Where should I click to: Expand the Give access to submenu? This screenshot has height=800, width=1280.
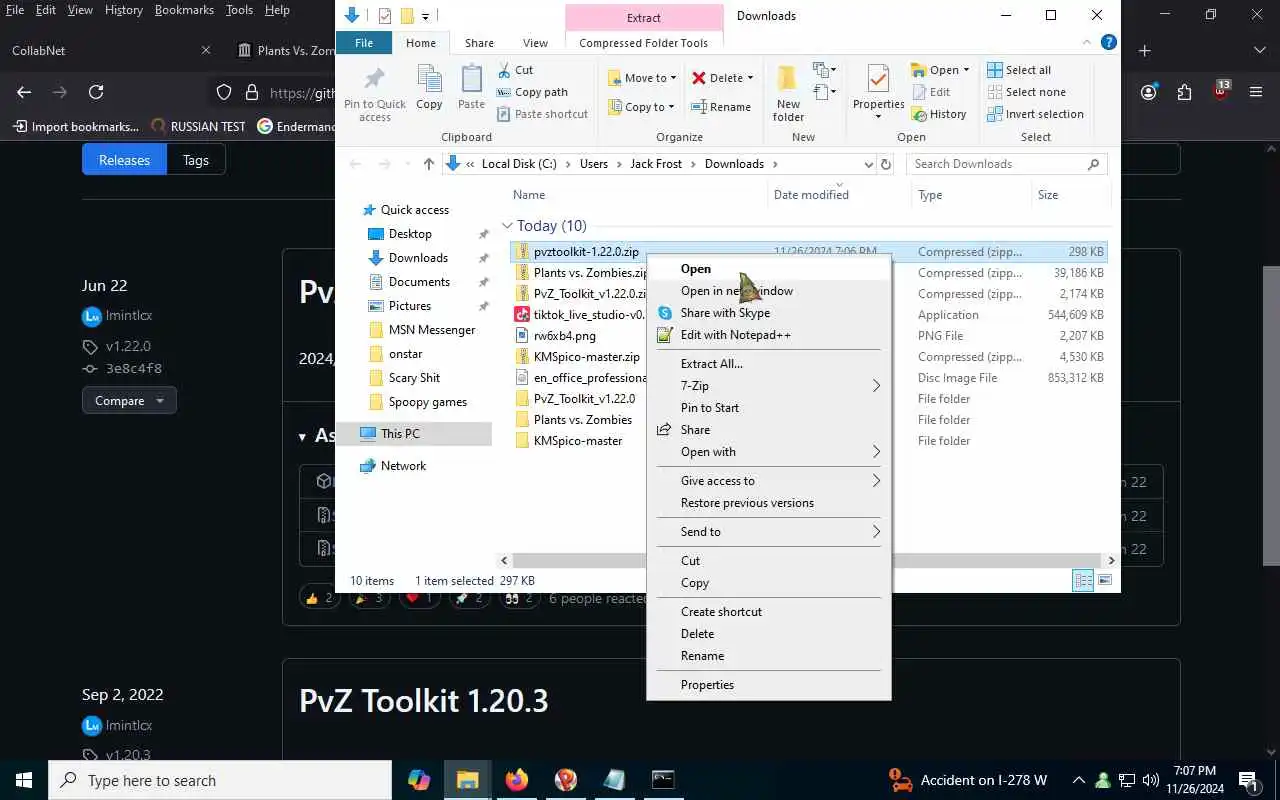[x=768, y=481]
